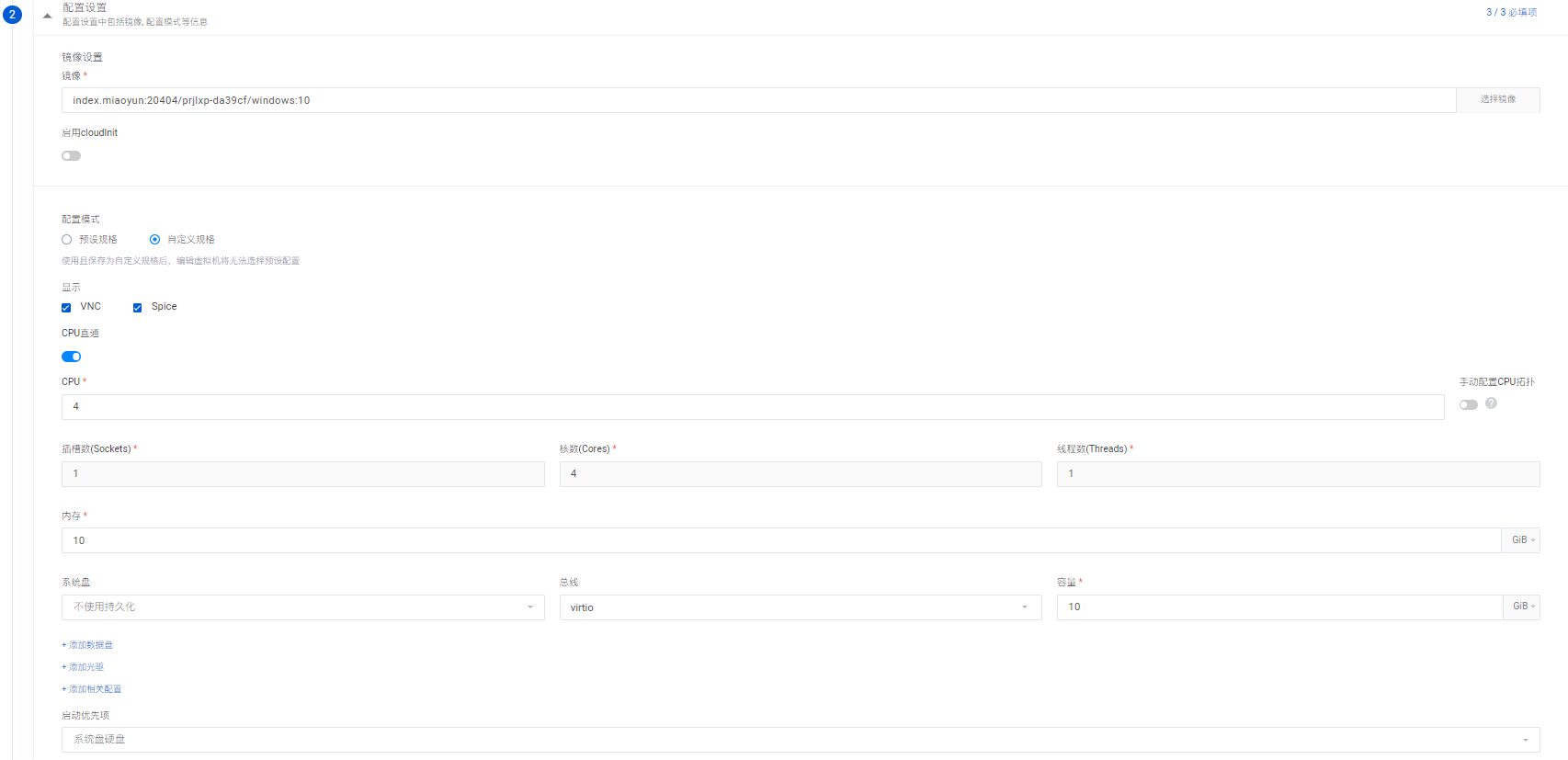This screenshot has width=1568, height=760.
Task: Uncheck the VNC display checkbox
Action: point(66,308)
